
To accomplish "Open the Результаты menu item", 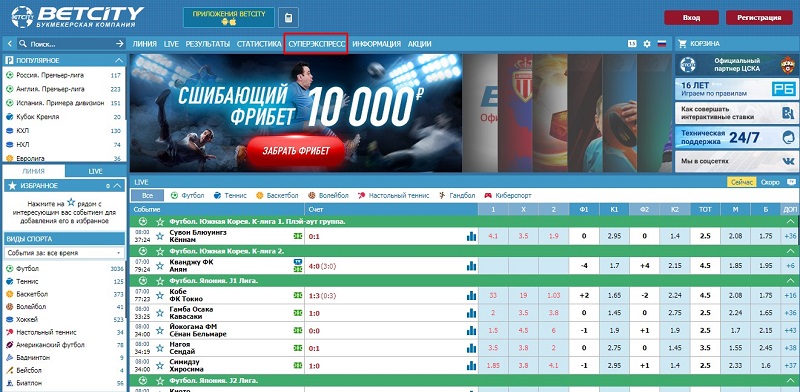I will 208,44.
